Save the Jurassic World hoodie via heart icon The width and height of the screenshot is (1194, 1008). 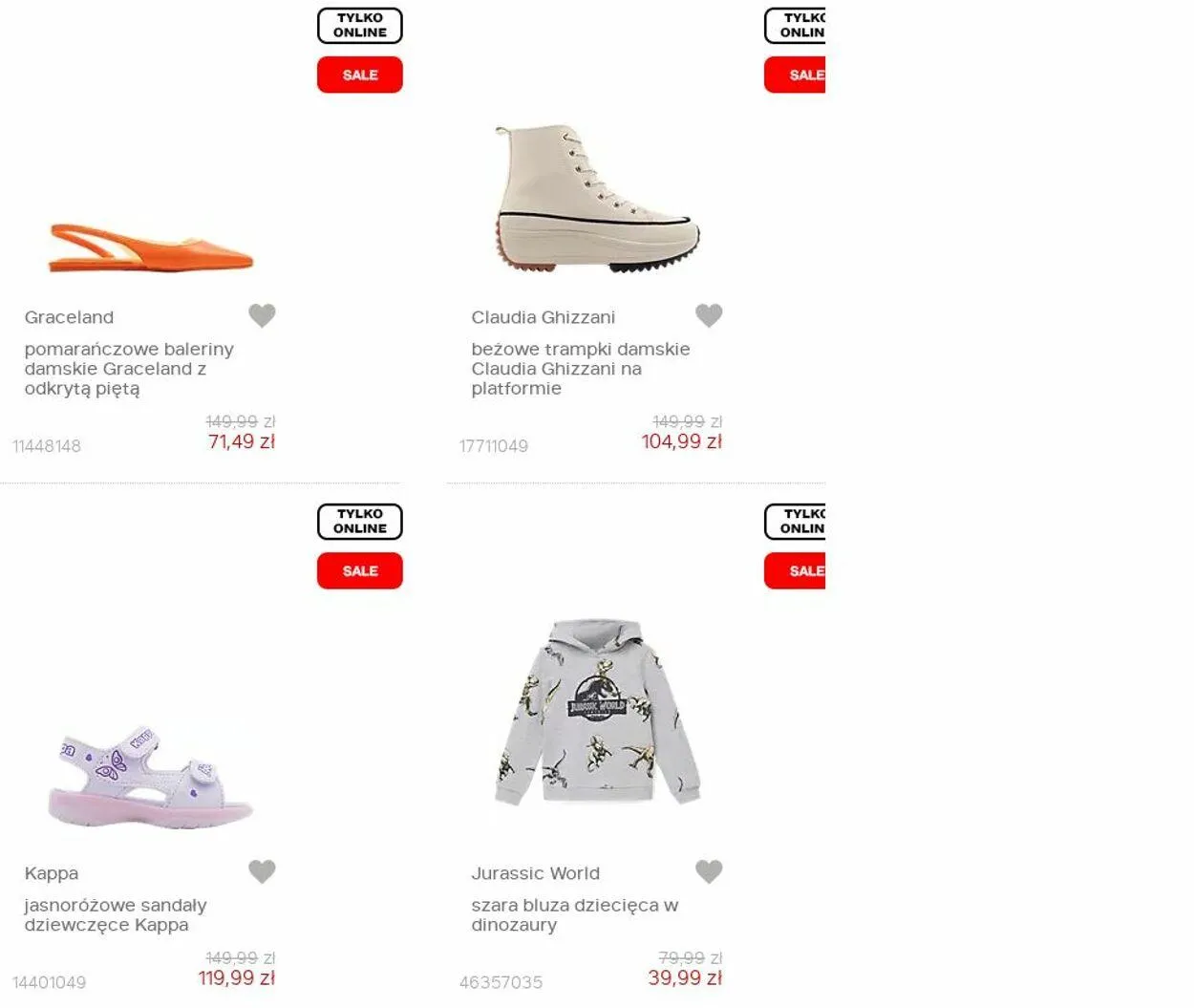709,871
